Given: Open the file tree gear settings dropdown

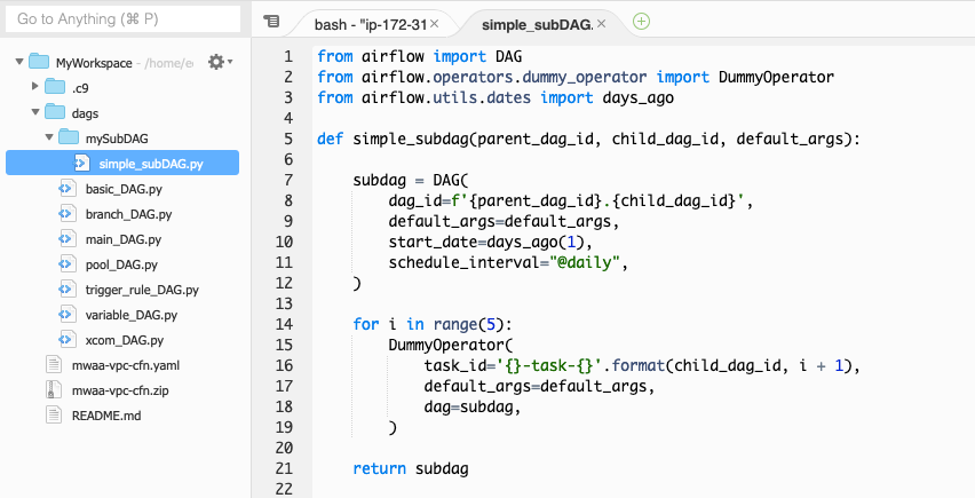Looking at the screenshot, I should [x=219, y=62].
